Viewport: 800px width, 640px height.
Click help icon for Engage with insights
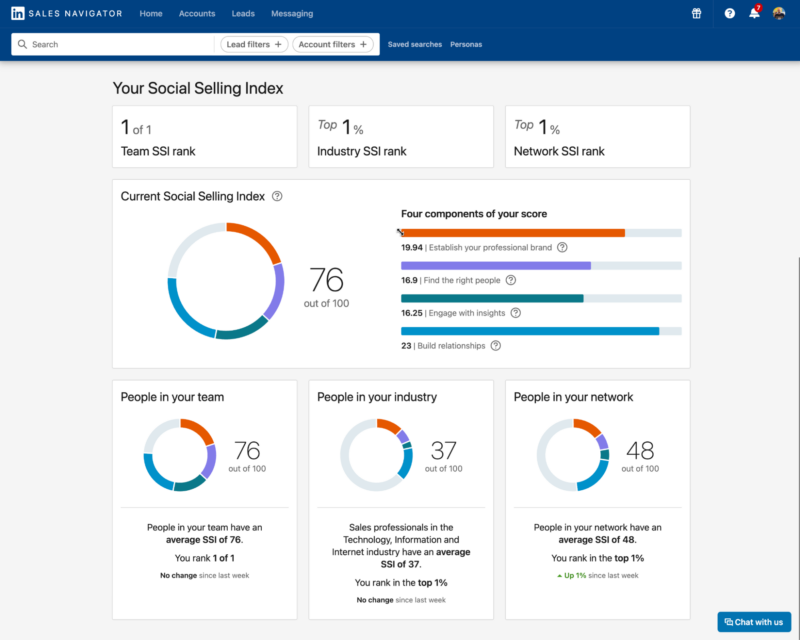pyautogui.click(x=516, y=313)
